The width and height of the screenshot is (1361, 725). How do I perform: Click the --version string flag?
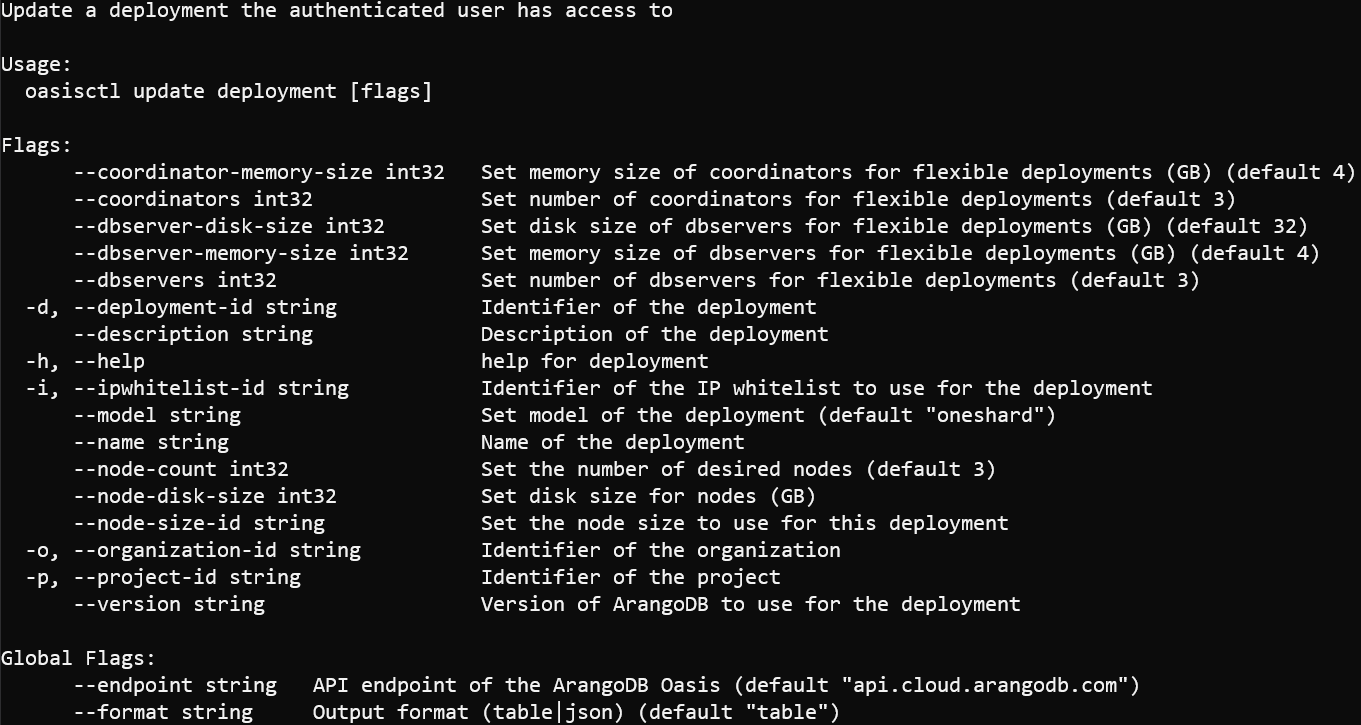pyautogui.click(x=168, y=604)
